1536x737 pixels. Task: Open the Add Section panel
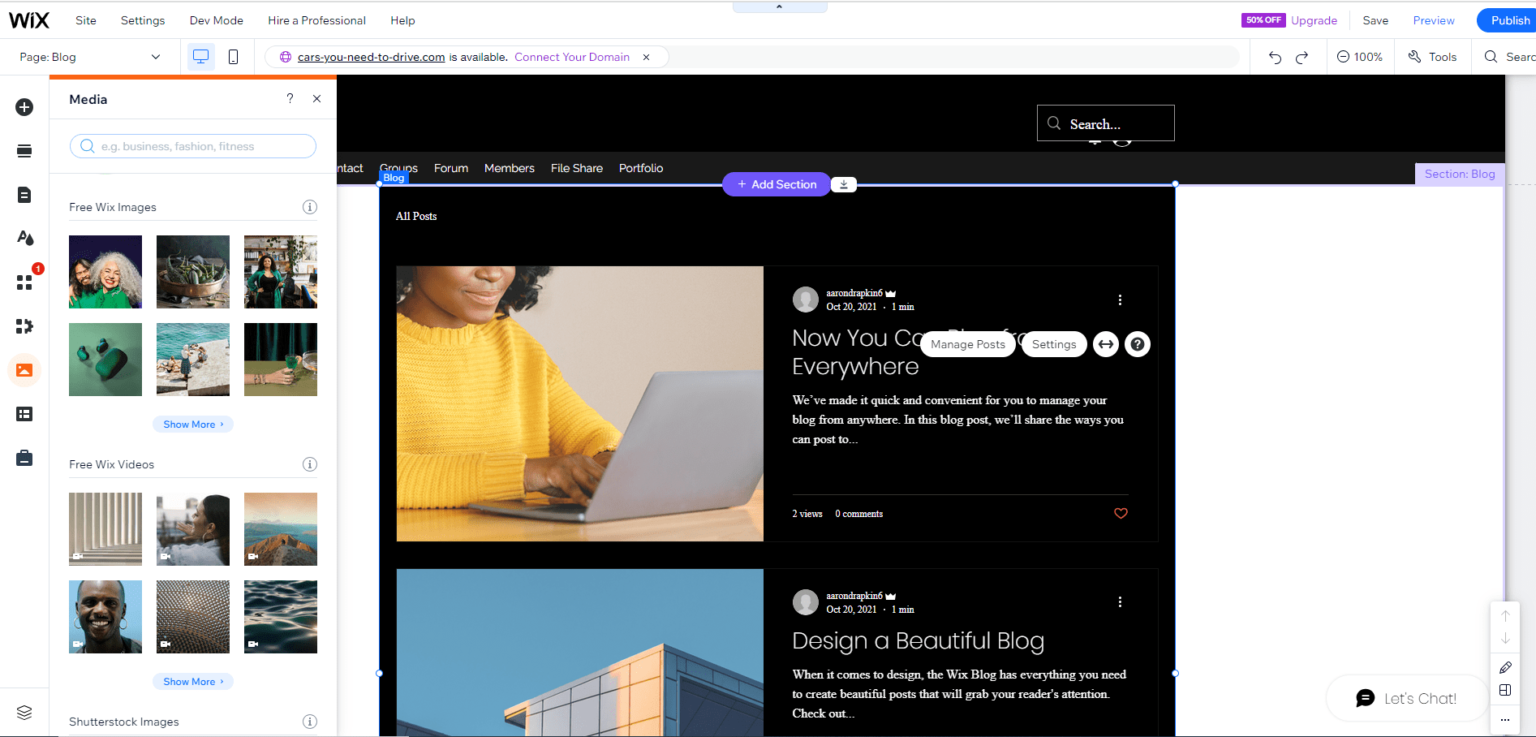click(24, 150)
